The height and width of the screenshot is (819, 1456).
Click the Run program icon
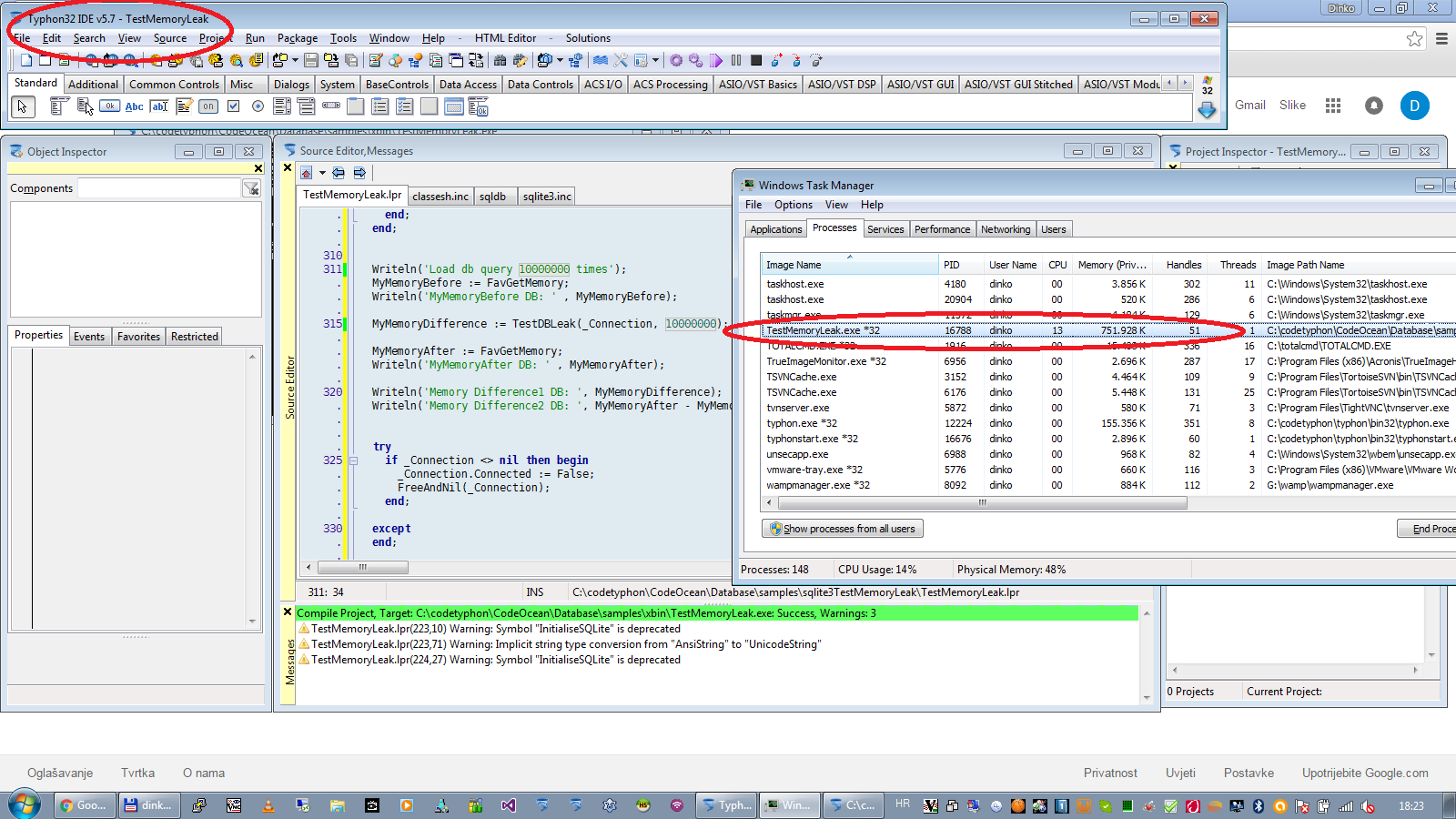point(716,60)
